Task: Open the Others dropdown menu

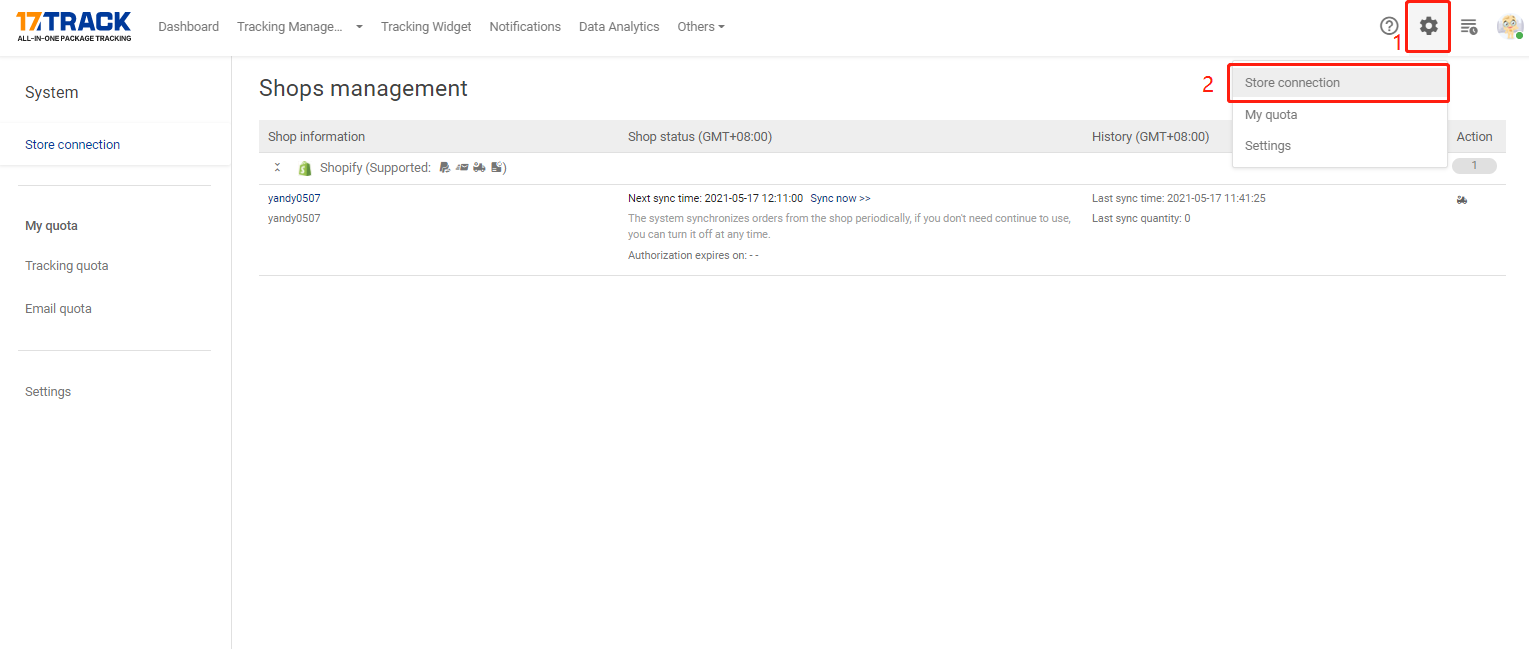Action: click(701, 27)
